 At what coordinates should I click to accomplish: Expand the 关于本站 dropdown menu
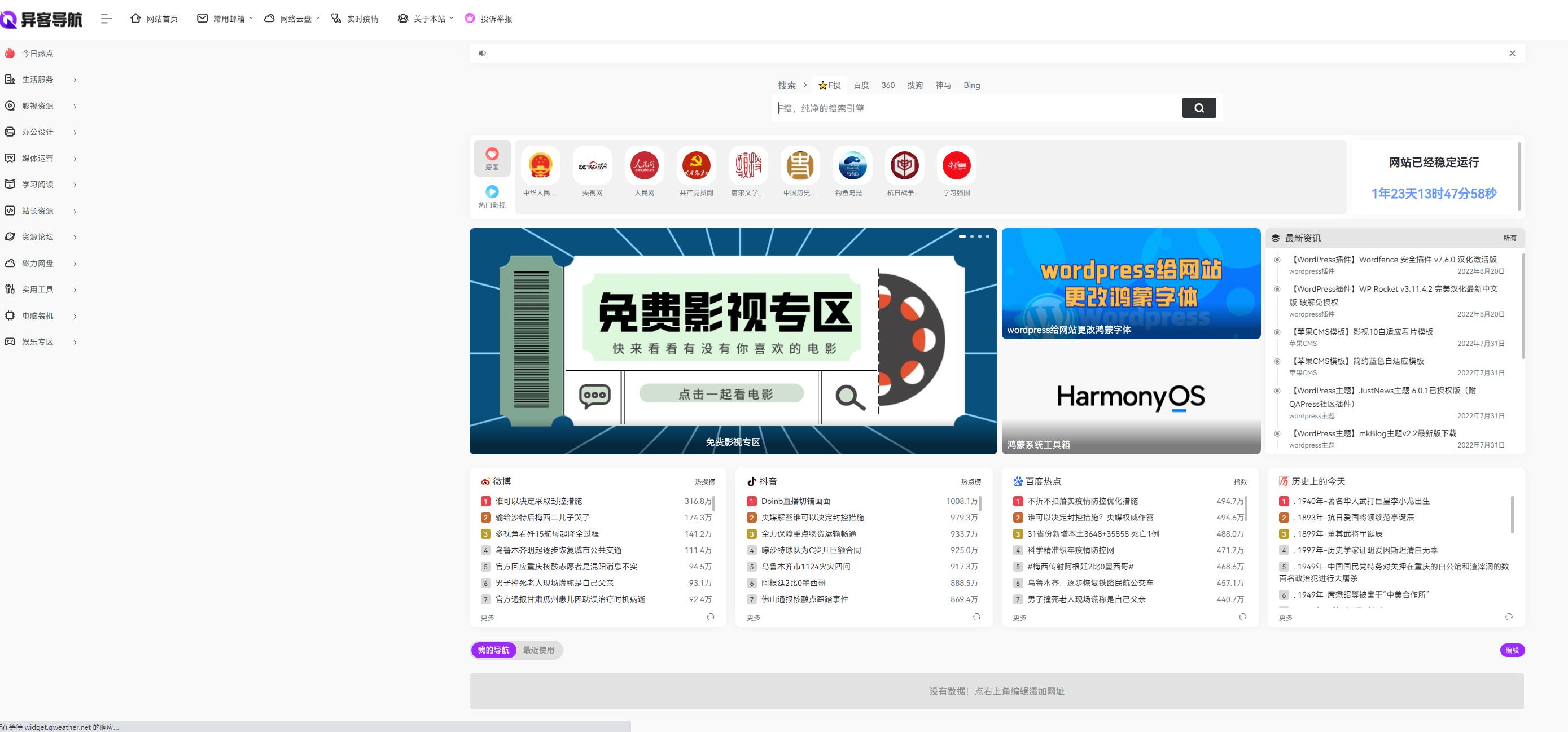coord(426,19)
